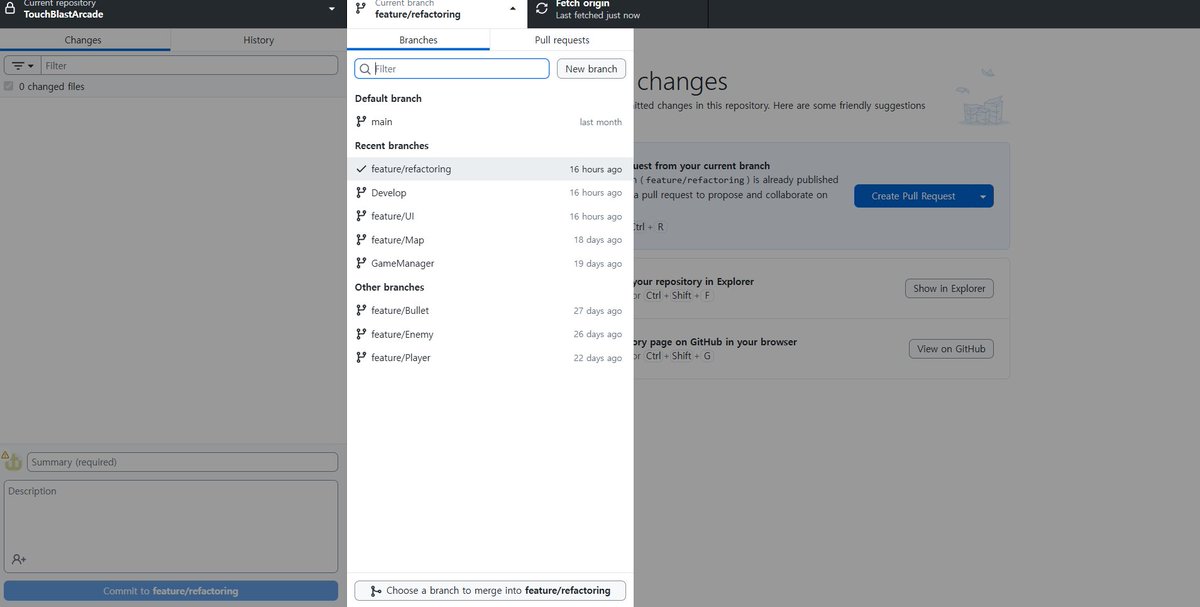The height and width of the screenshot is (607, 1200).
Task: Open the Create Pull Request dropdown arrow
Action: [983, 196]
